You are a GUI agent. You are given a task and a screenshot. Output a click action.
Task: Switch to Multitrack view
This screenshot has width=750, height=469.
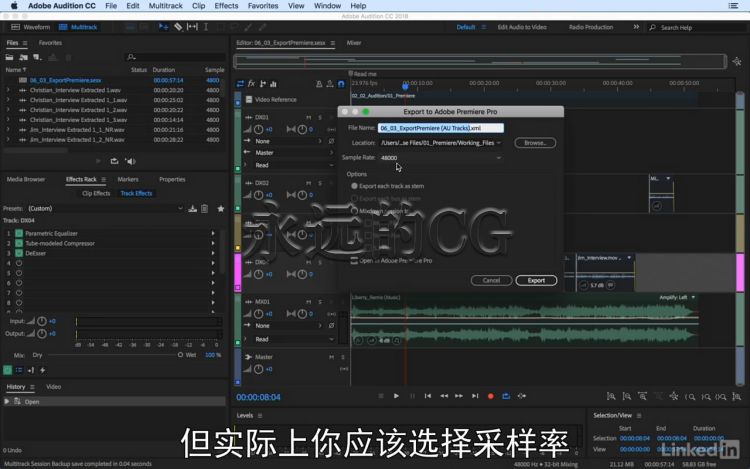[x=78, y=27]
